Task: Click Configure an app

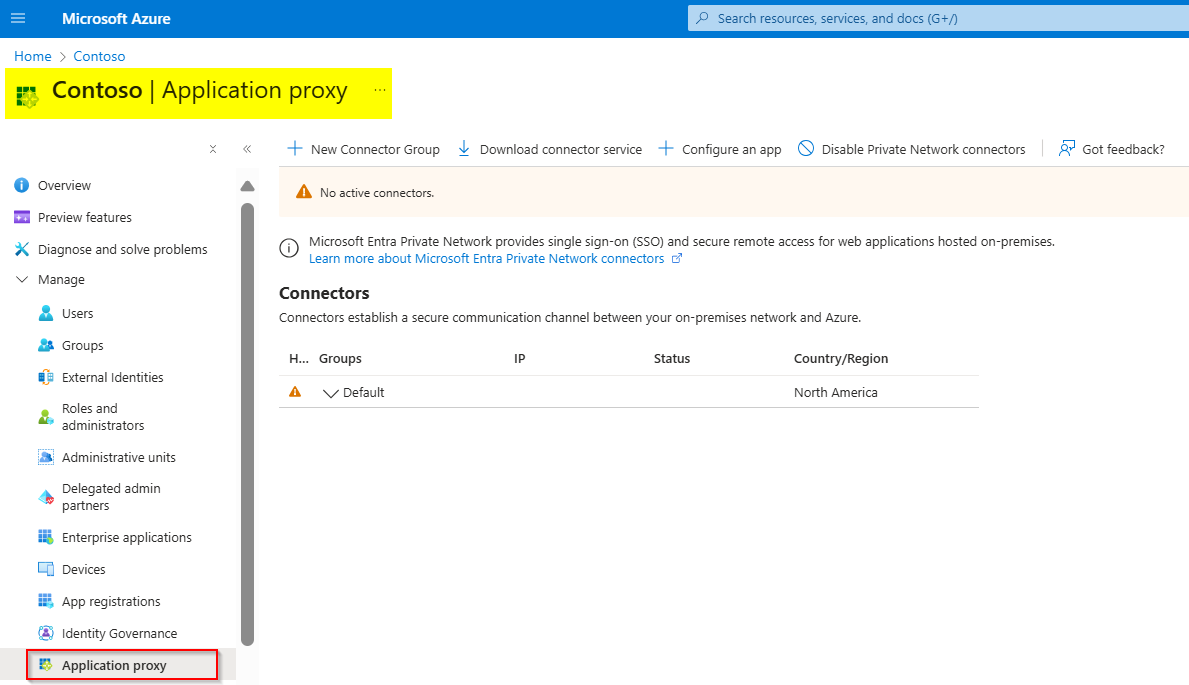Action: [732, 149]
